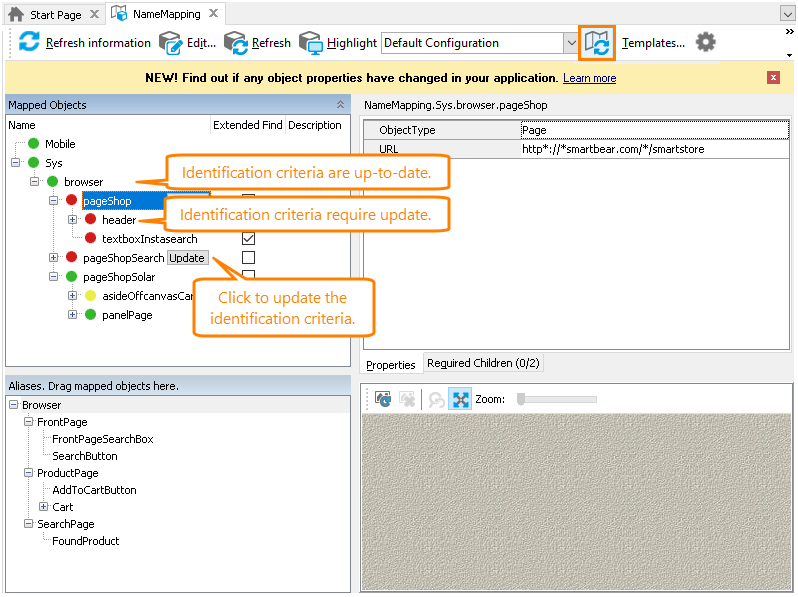Switch to Required Children (0/2) tab
This screenshot has width=798, height=597.
pyautogui.click(x=484, y=364)
